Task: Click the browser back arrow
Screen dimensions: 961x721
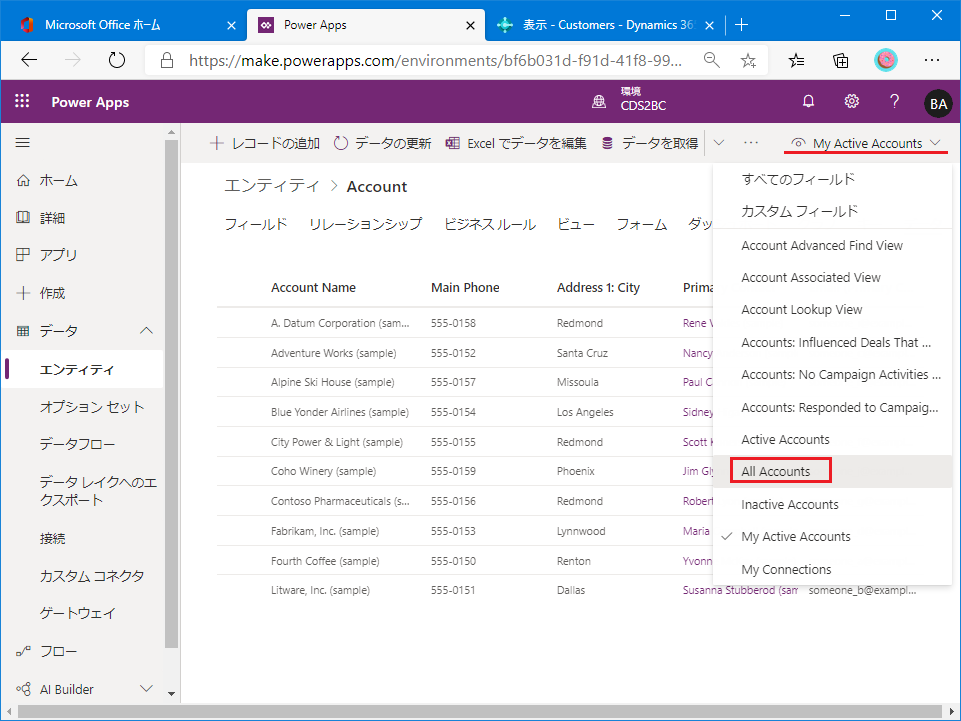Action: [x=29, y=60]
